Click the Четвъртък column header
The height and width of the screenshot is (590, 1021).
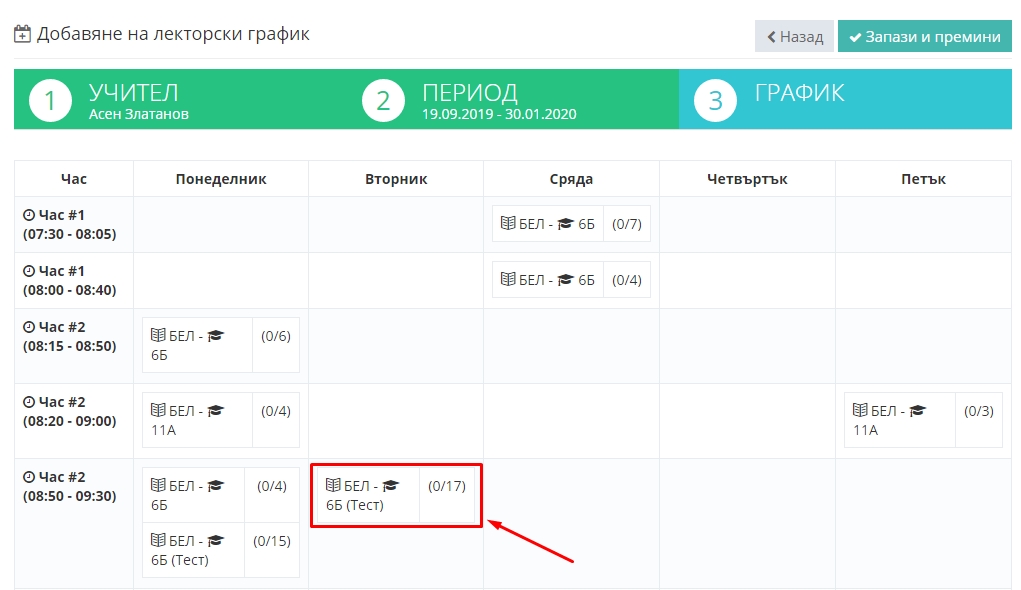point(748,179)
